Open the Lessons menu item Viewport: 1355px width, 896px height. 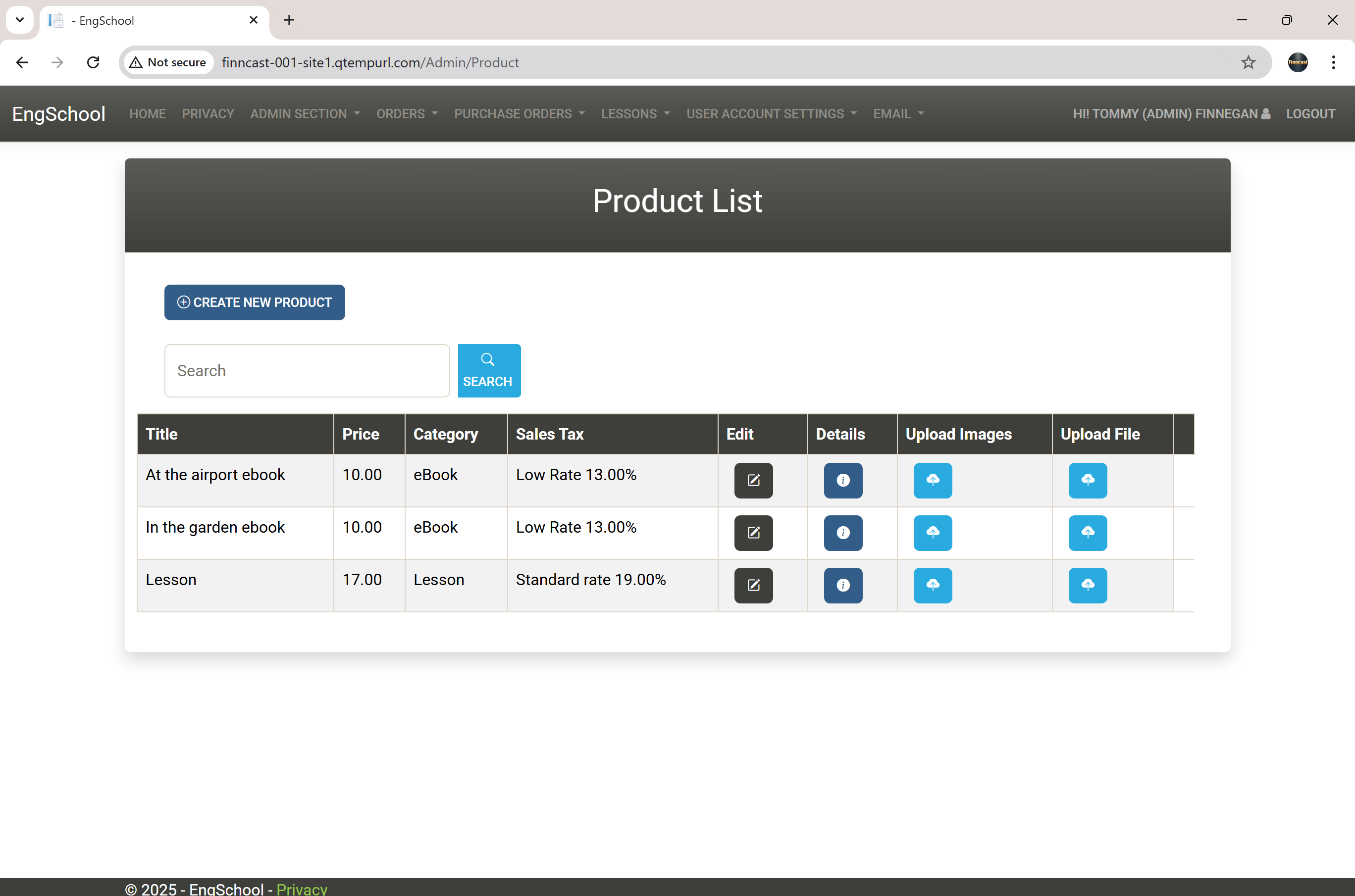coord(634,114)
